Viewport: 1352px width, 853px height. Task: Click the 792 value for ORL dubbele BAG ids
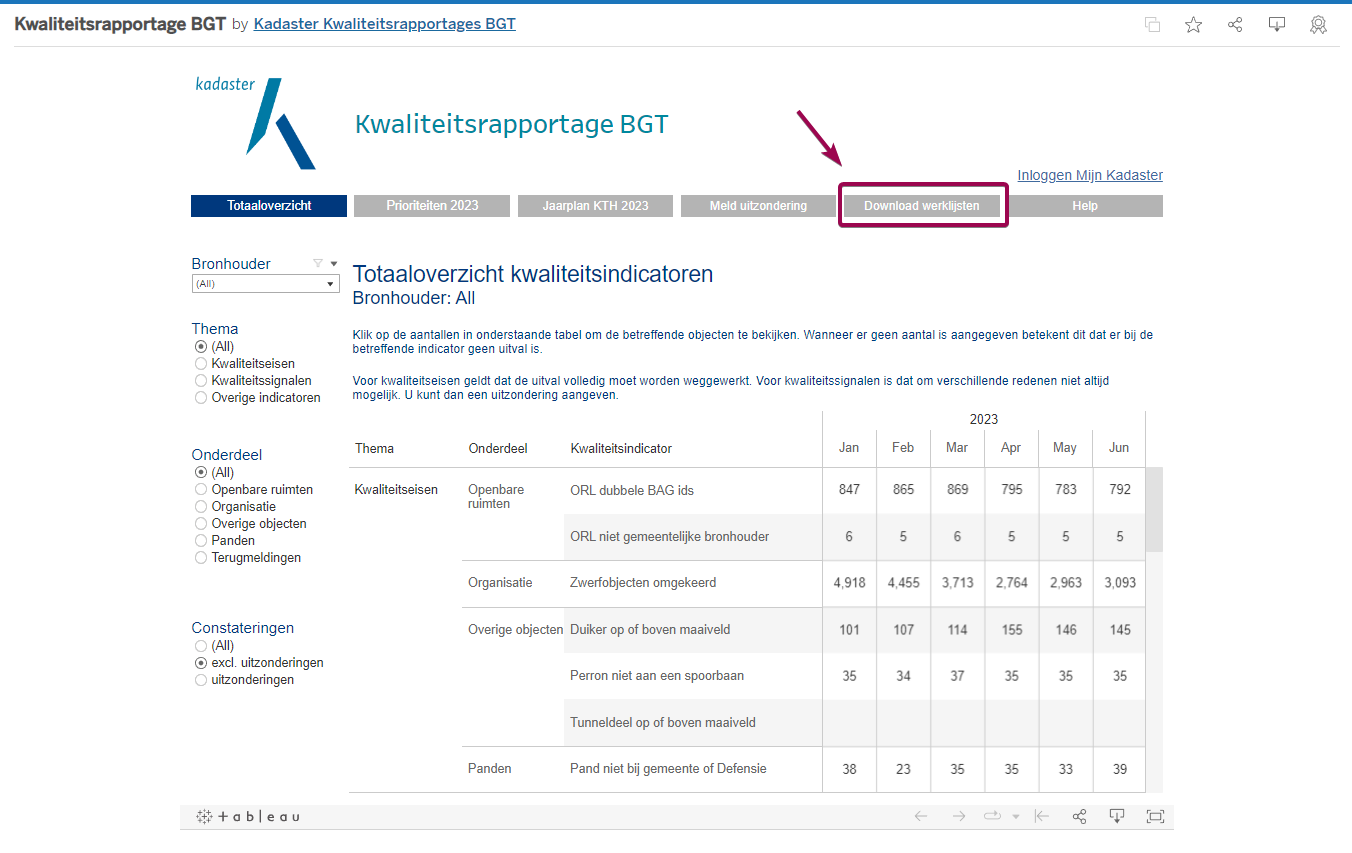coord(1119,490)
